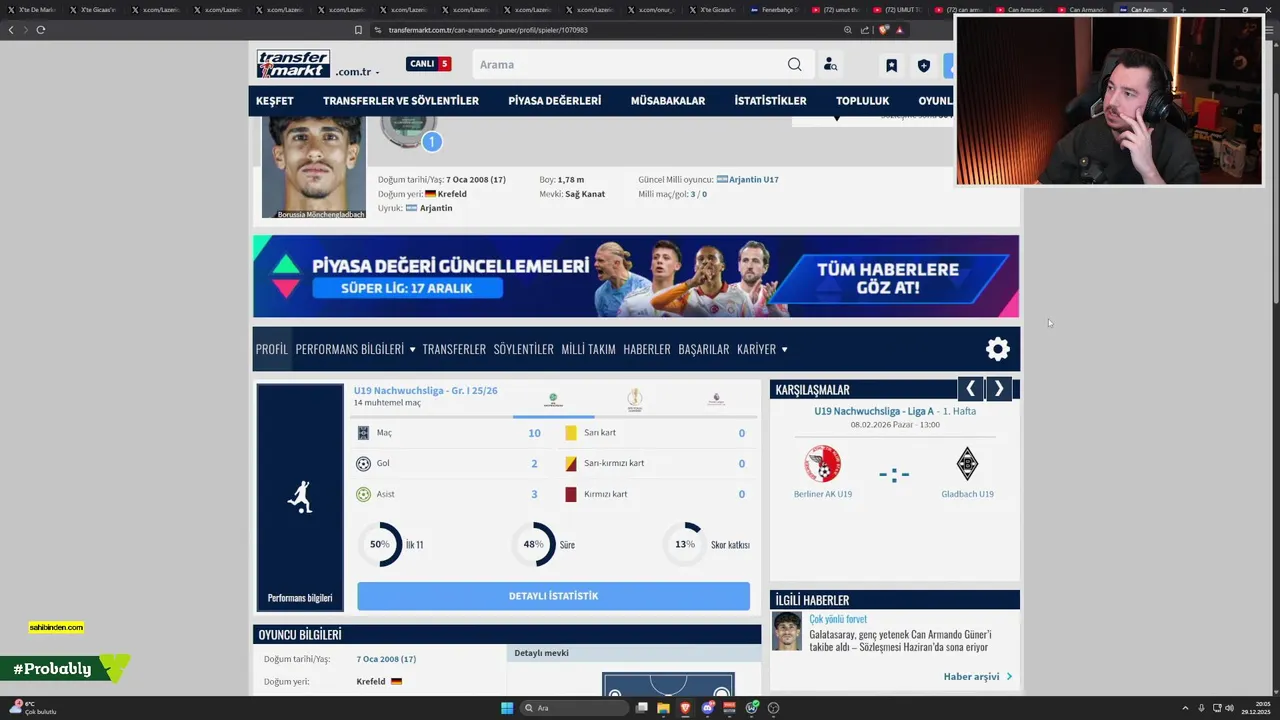Open the SÖYLENTİLER tab

(x=524, y=349)
